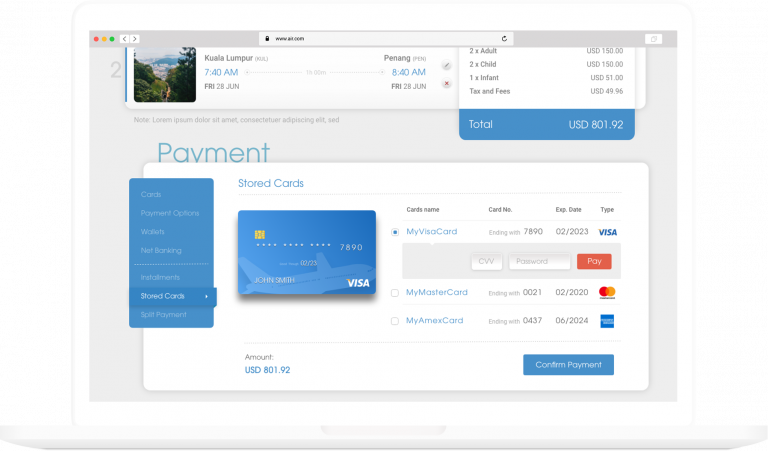Screen dimensions: 768x451
Task: Click the pencil edit icon for the Penang flight
Action: click(x=446, y=65)
